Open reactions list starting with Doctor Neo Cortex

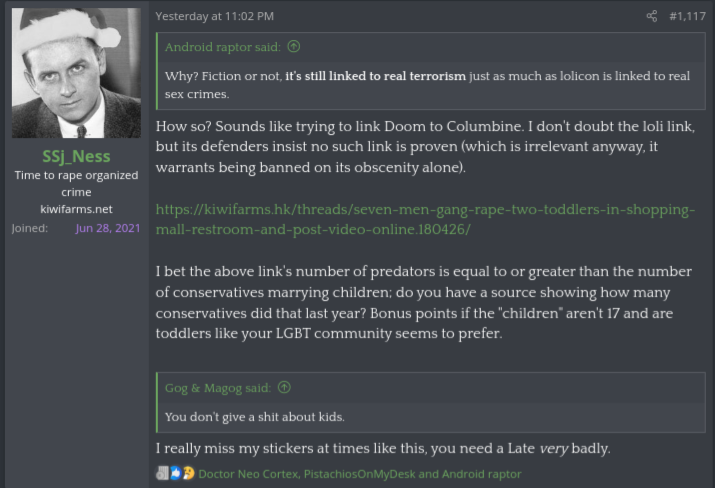click(360, 474)
